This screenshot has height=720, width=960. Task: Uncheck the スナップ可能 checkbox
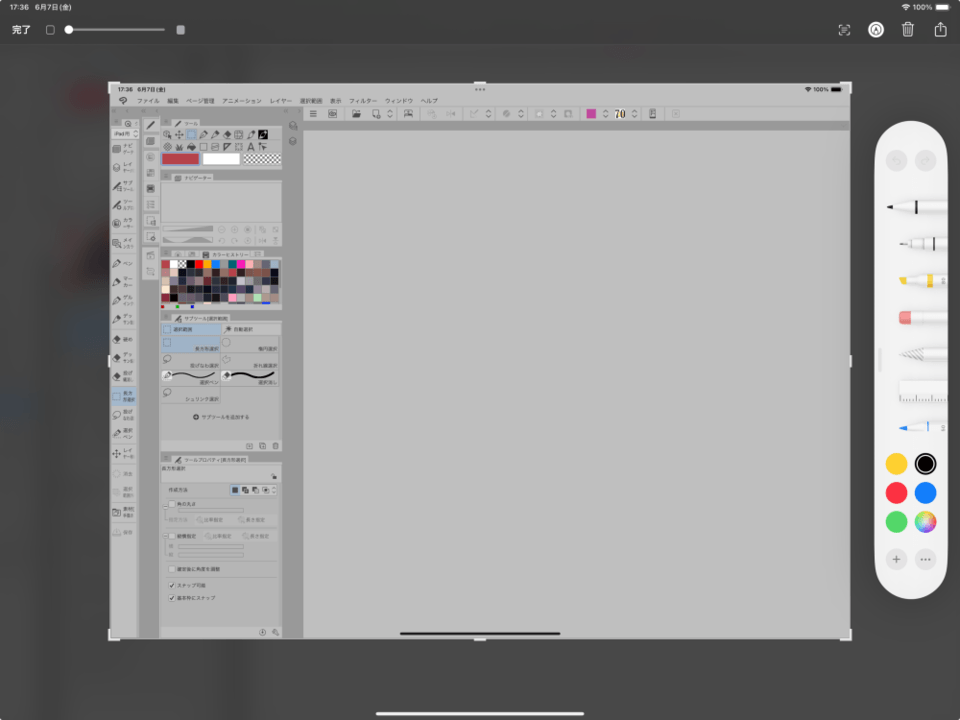coord(171,585)
